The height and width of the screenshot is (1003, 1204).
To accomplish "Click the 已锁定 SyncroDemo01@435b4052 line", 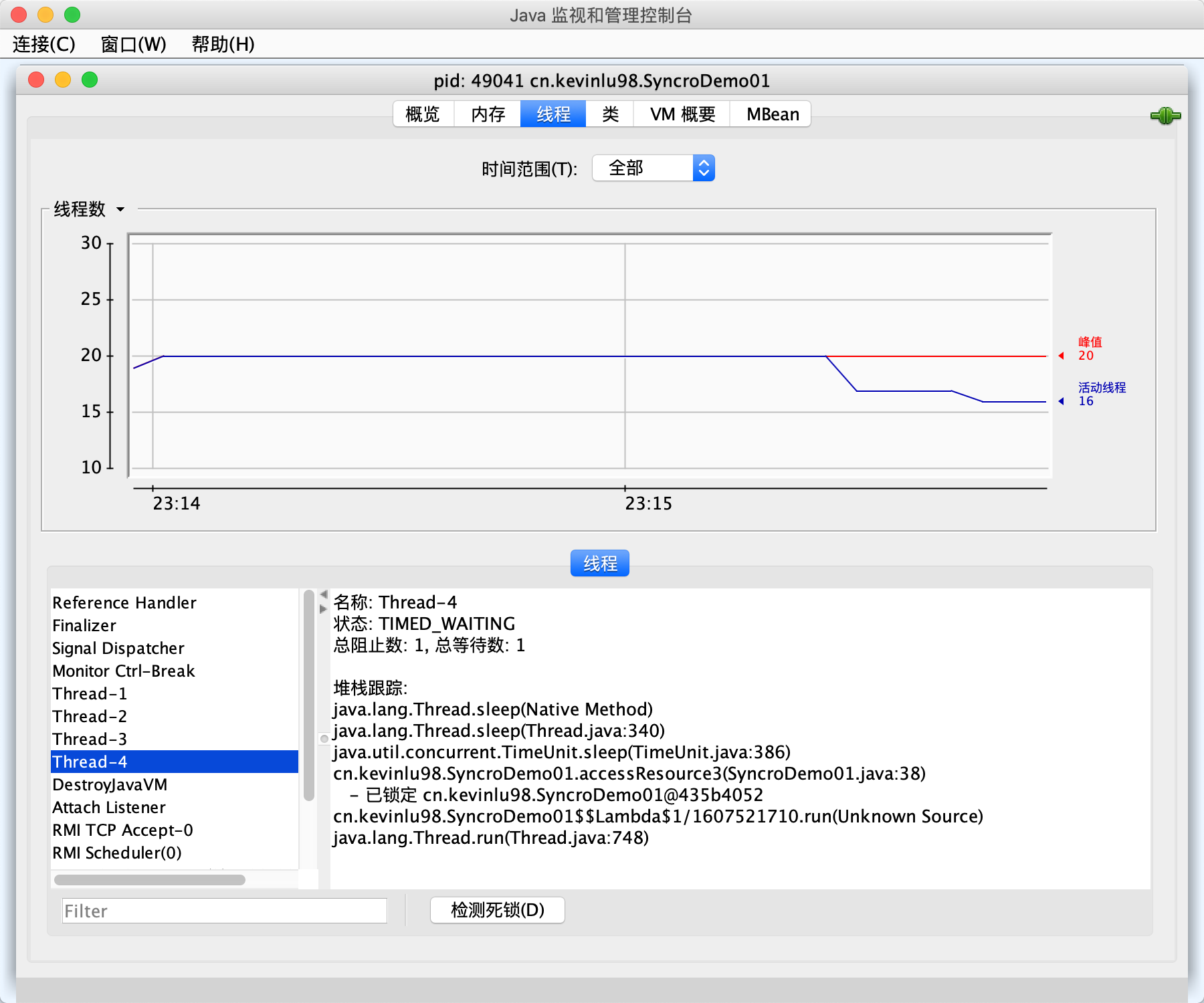I will coord(557,795).
